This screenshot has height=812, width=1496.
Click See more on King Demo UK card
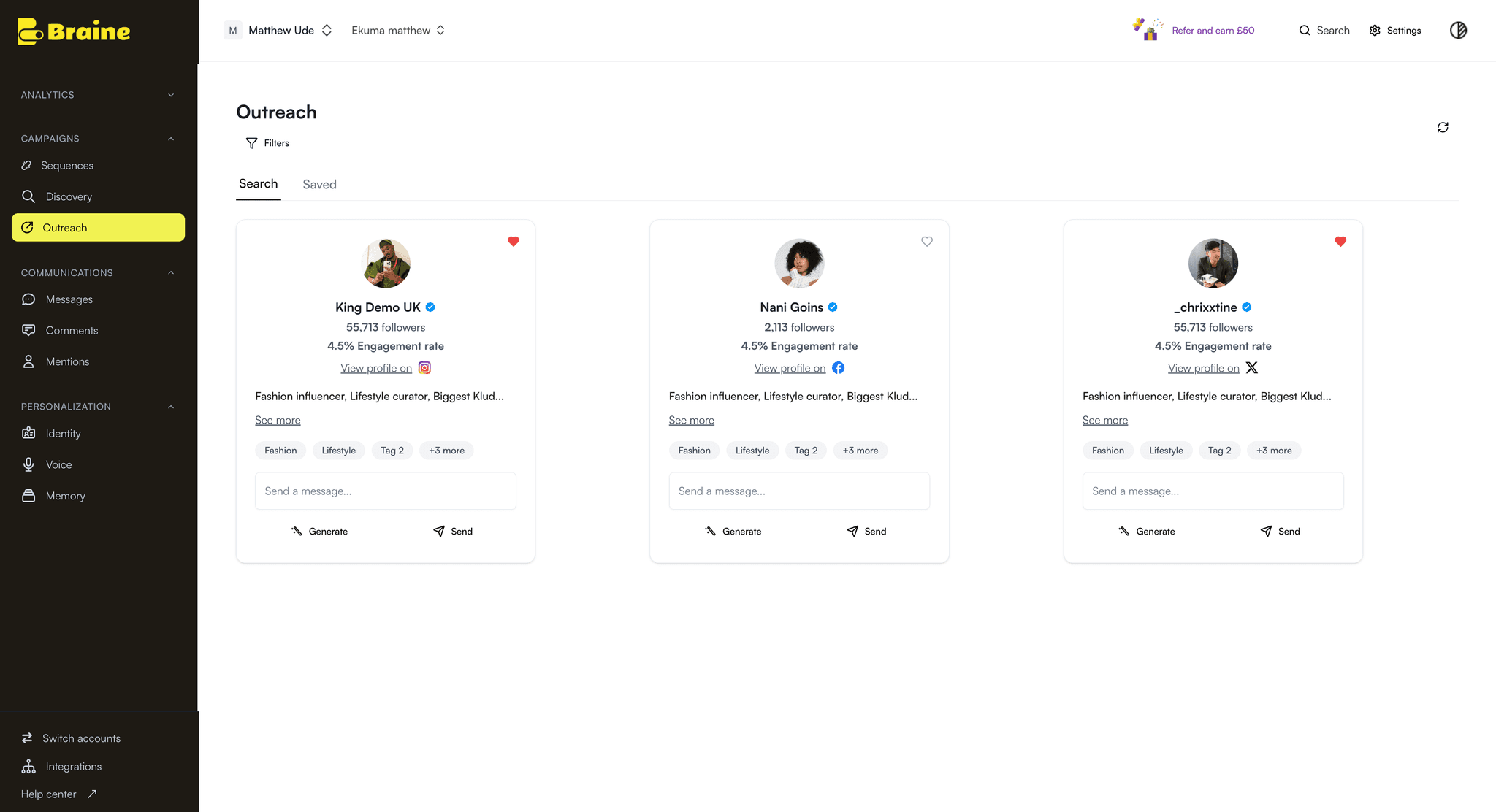[278, 420]
